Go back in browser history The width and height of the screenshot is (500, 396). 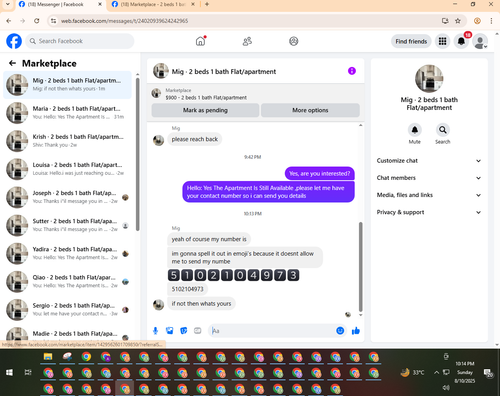point(9,21)
